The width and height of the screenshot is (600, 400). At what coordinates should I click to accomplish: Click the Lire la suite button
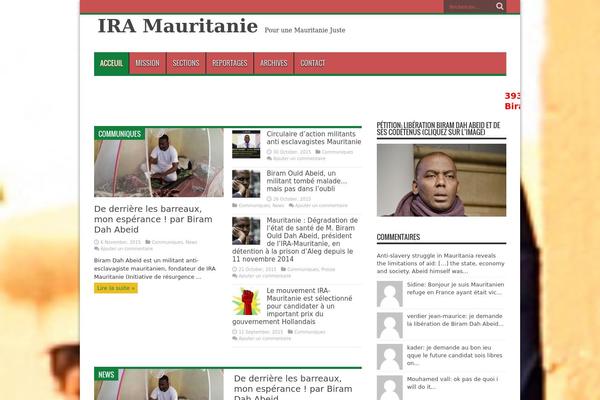pyautogui.click(x=116, y=288)
